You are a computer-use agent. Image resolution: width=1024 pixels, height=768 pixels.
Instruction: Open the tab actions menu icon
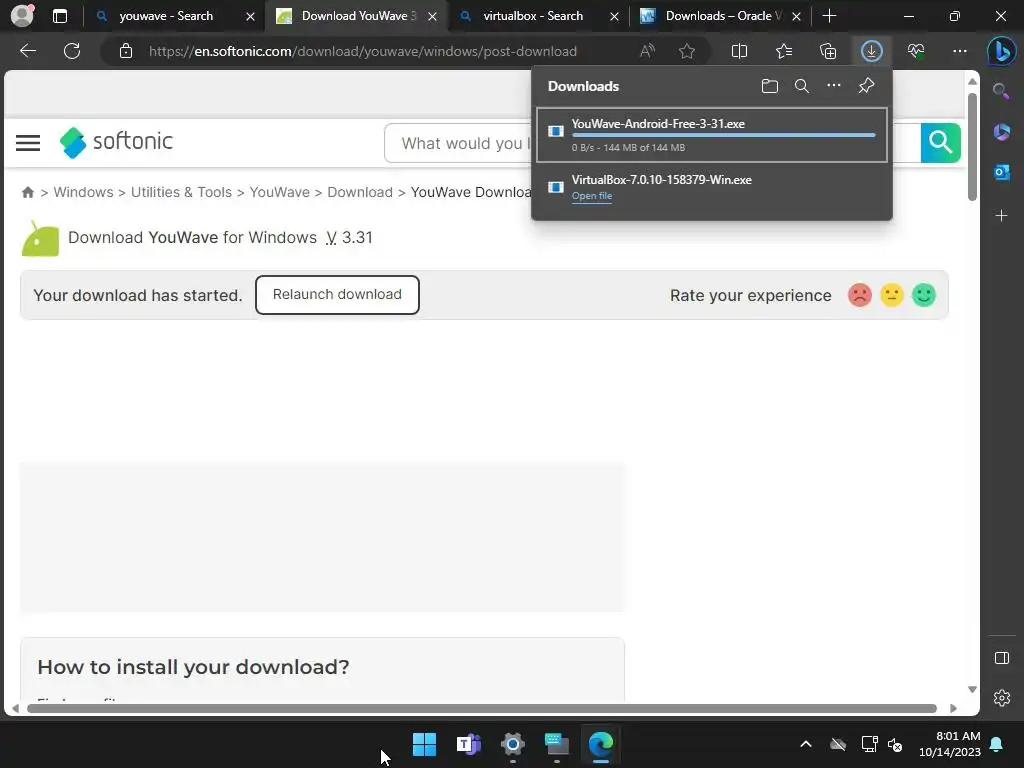[x=59, y=16]
